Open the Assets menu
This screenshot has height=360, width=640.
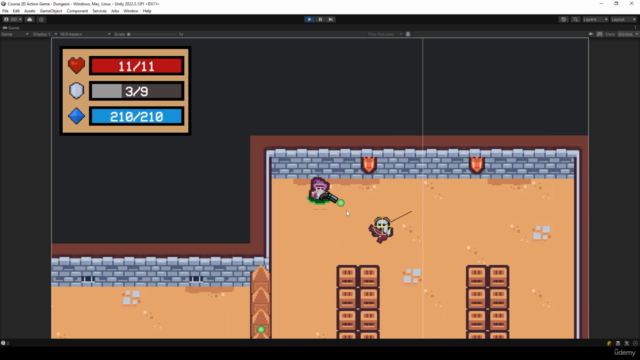click(29, 11)
